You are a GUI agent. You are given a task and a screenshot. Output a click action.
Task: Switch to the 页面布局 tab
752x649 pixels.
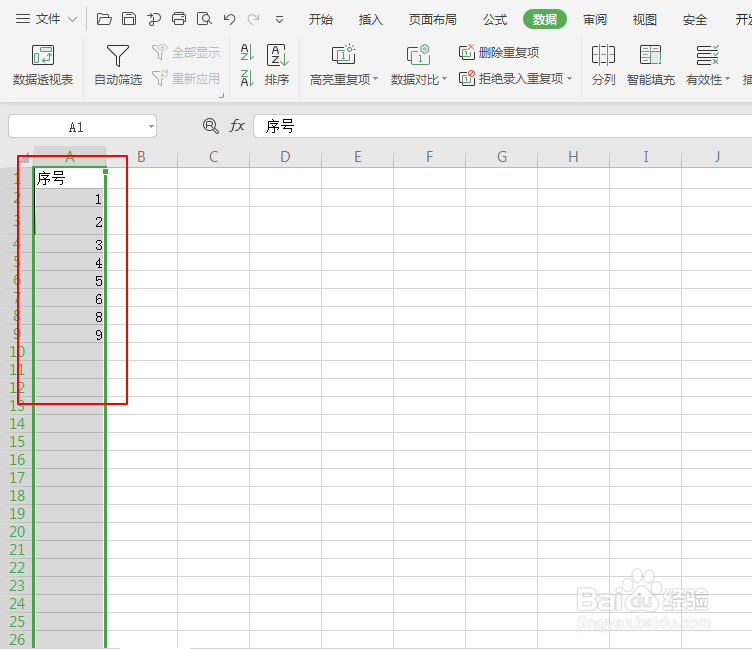432,20
